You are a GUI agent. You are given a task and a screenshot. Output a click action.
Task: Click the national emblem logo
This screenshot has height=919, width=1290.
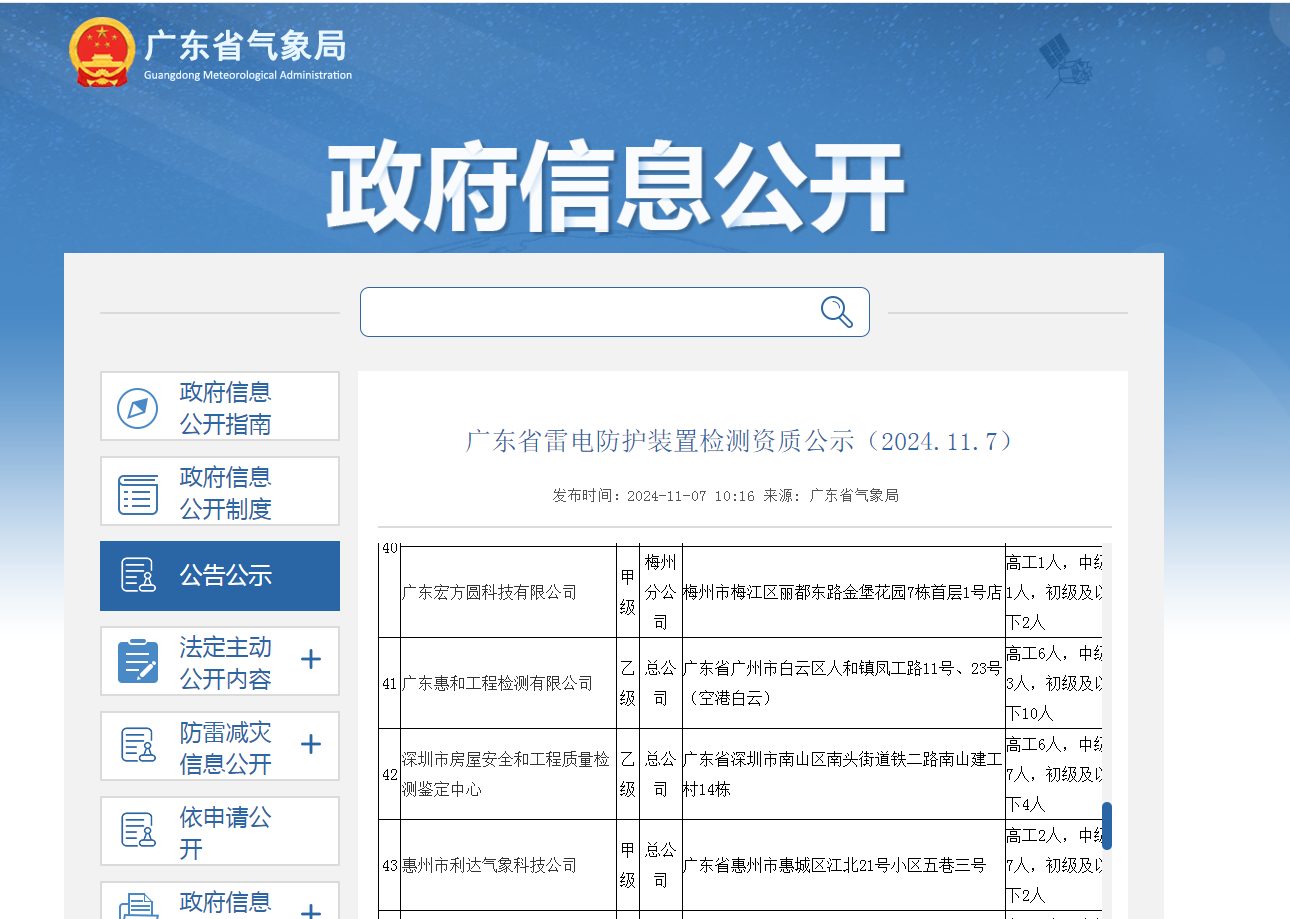(102, 53)
